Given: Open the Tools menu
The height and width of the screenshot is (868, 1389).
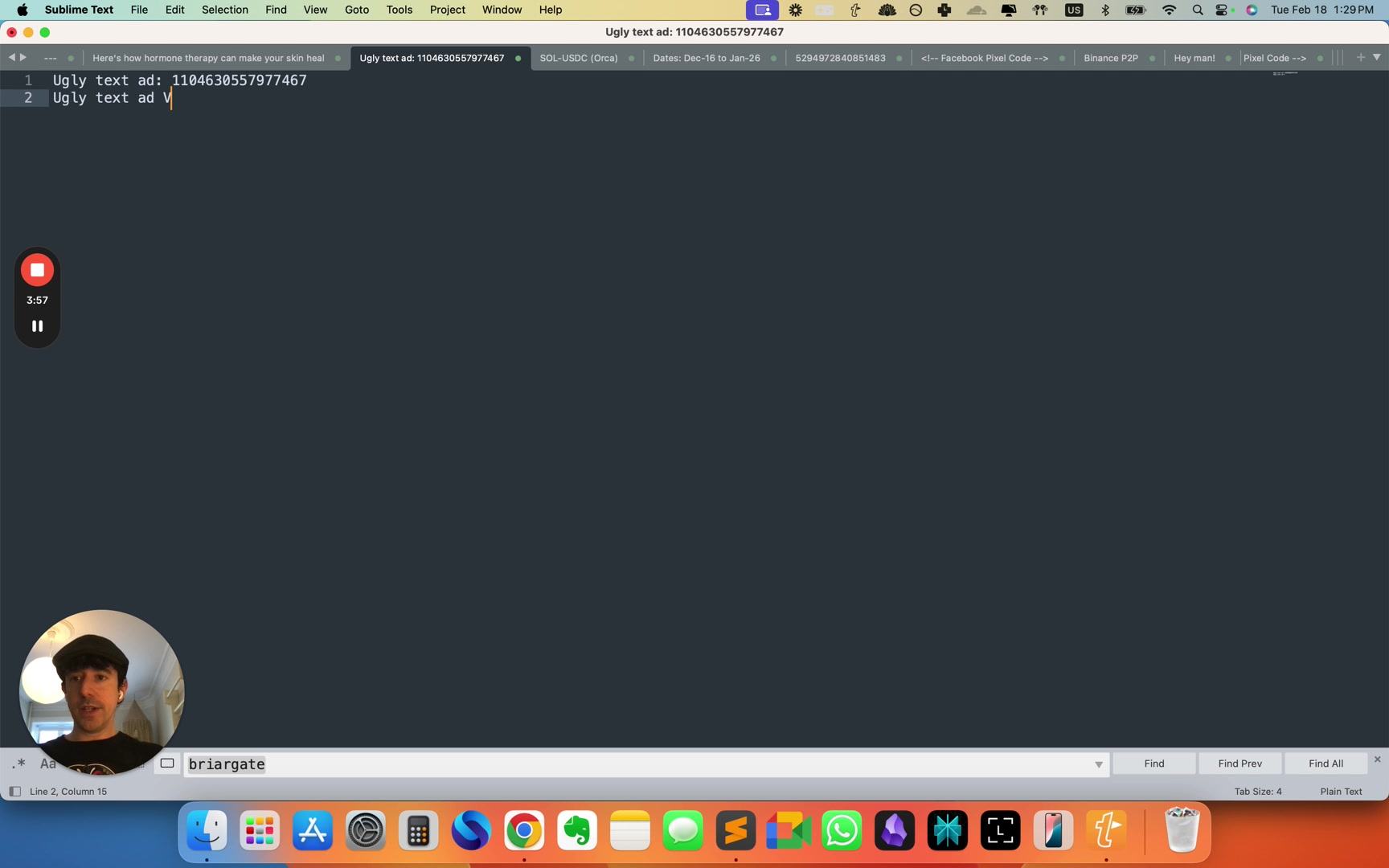Looking at the screenshot, I should [x=399, y=10].
